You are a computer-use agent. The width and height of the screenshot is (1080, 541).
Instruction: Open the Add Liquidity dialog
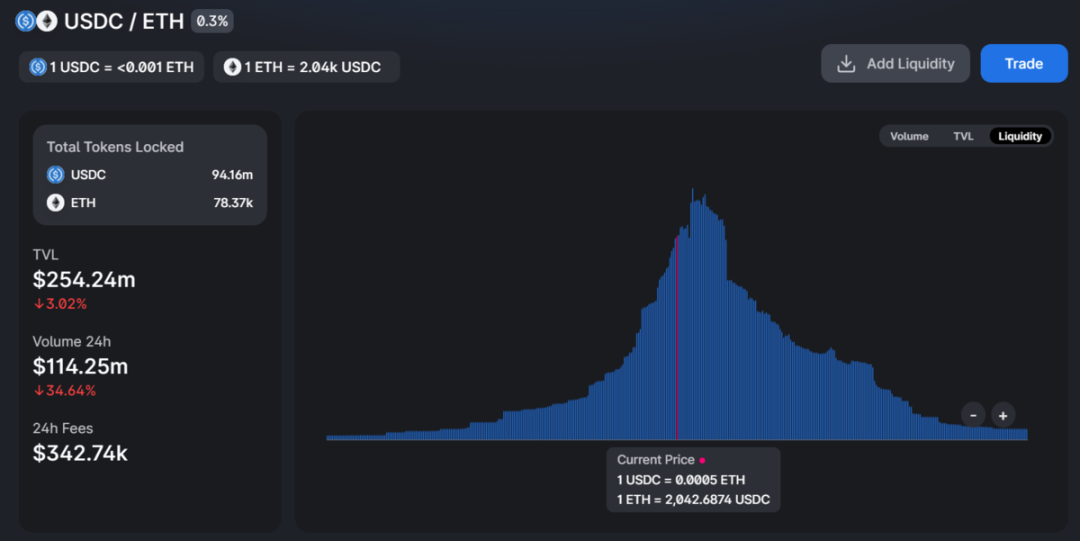click(x=895, y=63)
